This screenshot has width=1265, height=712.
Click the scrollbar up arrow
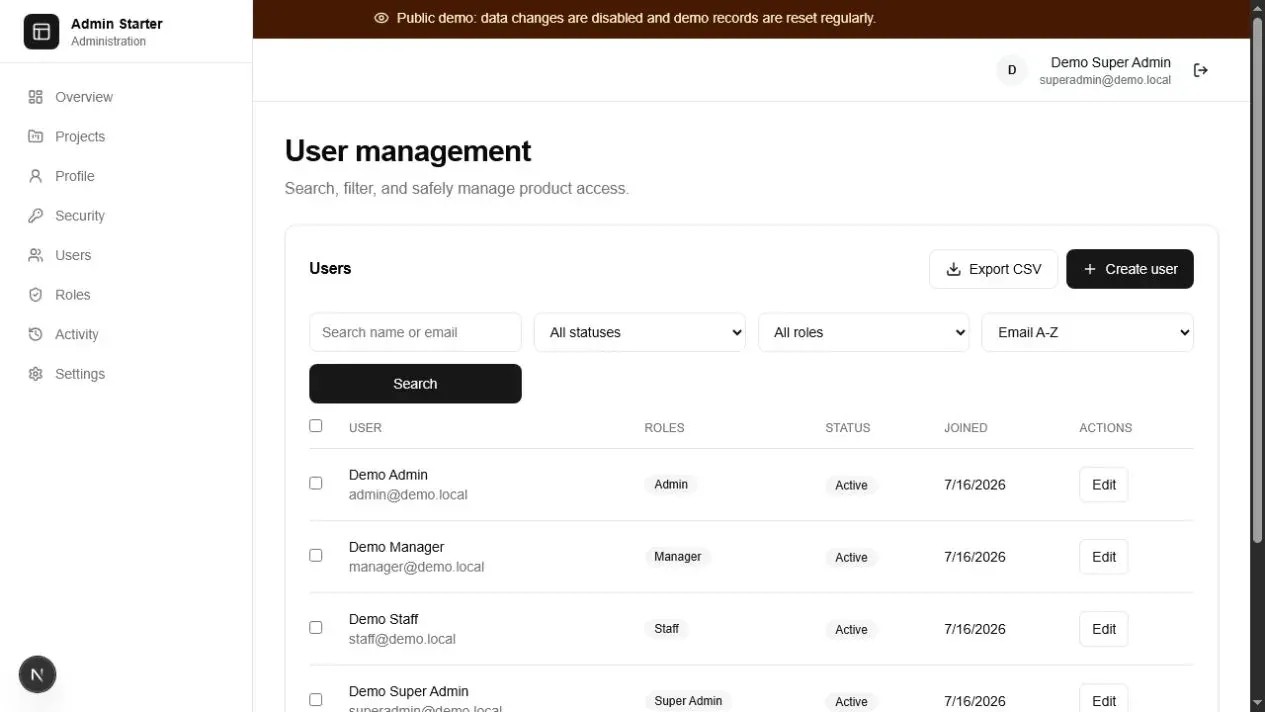click(1257, 8)
